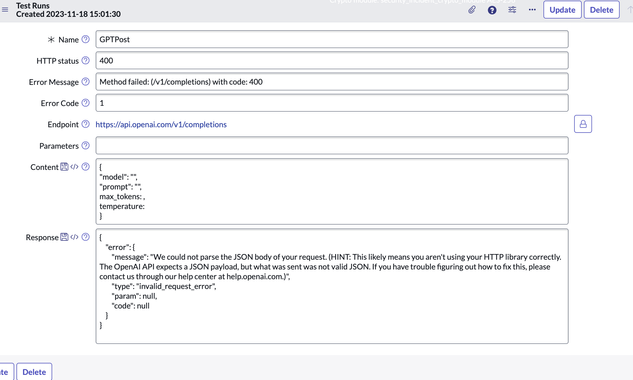Show help for the HTTP status field

click(x=85, y=61)
